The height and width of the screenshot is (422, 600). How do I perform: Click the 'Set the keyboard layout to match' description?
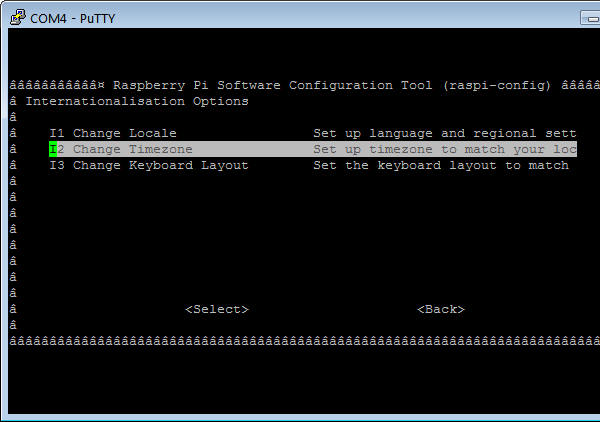click(441, 165)
